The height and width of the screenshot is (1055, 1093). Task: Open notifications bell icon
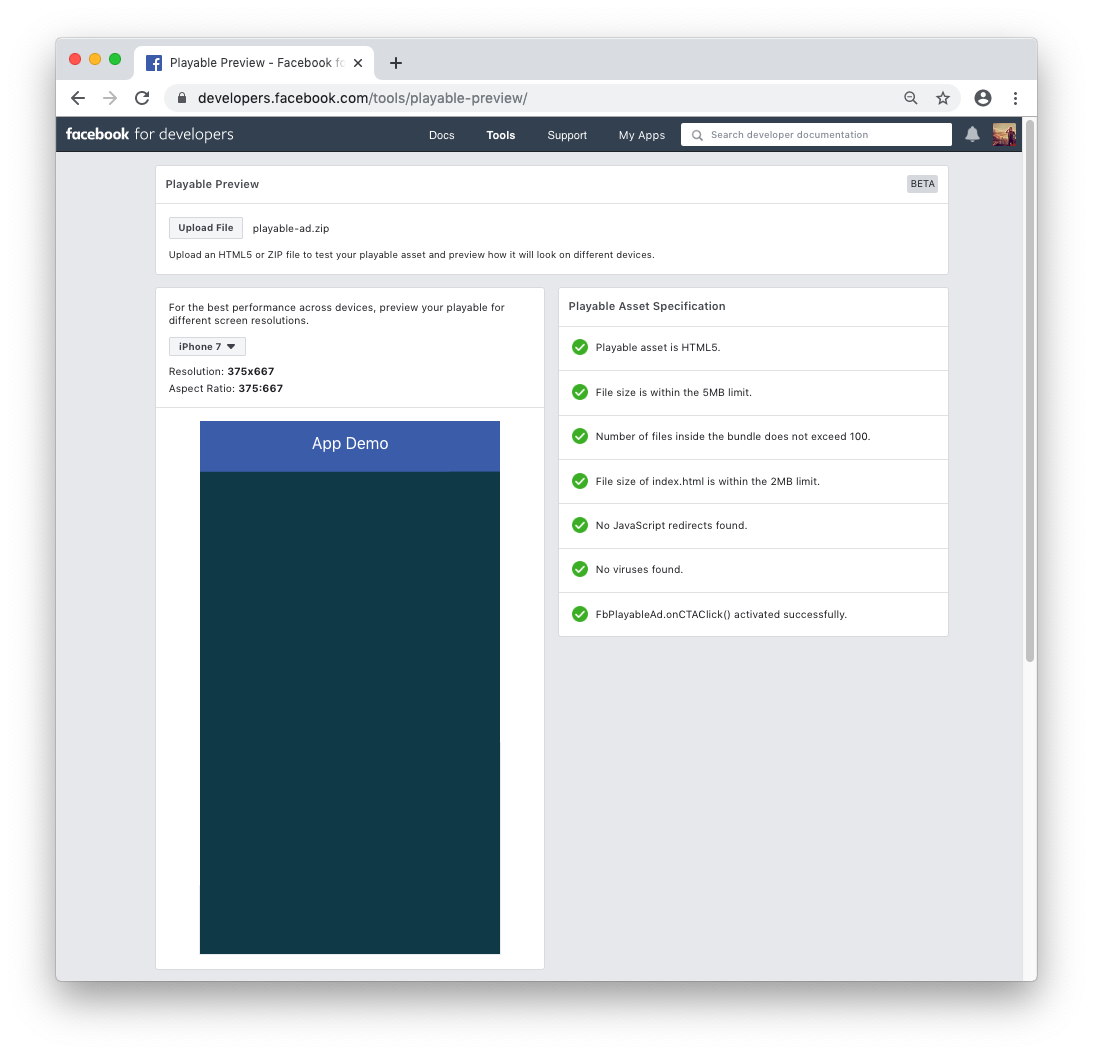[x=972, y=135]
